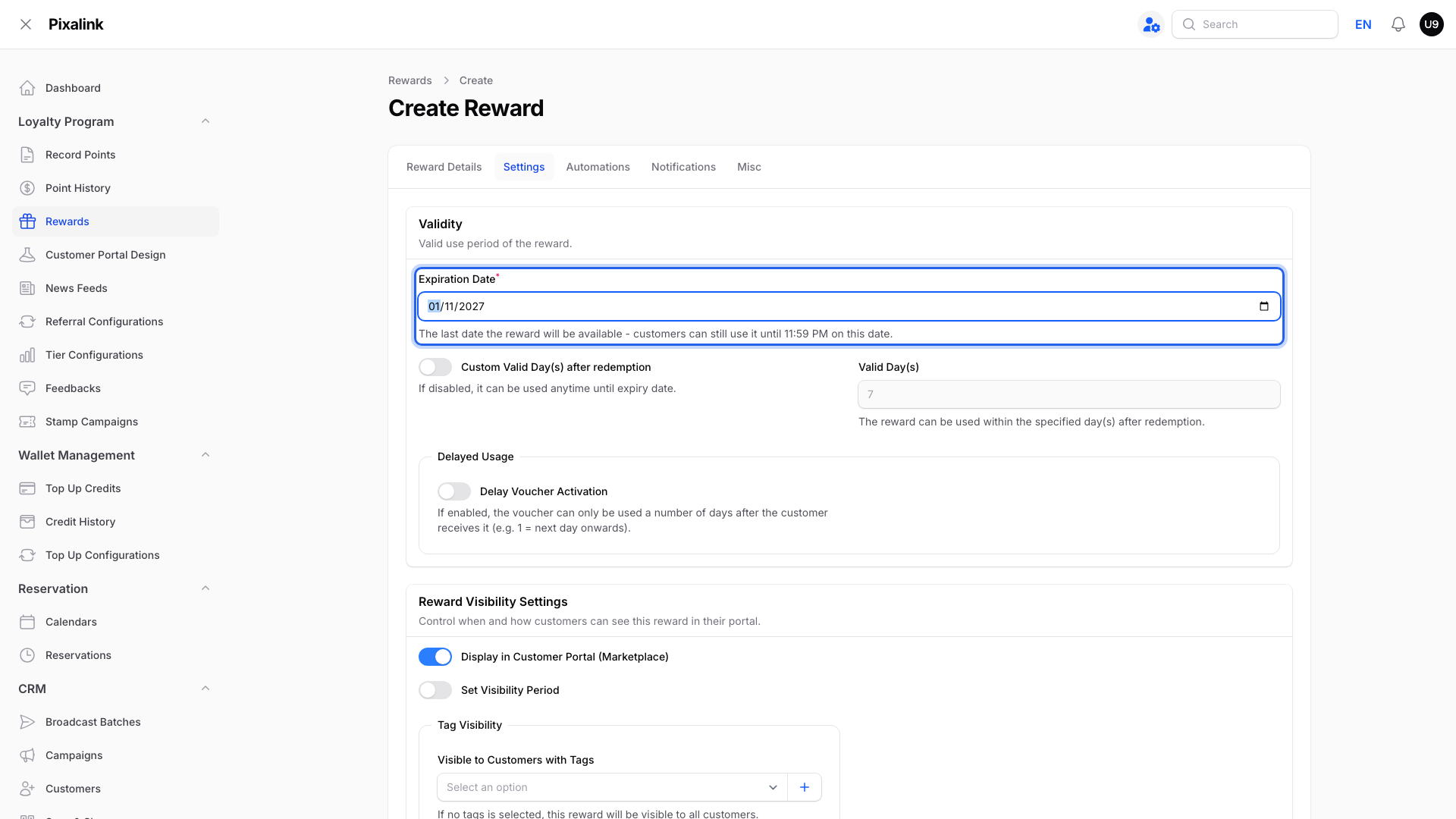Collapse the Loyalty Program section
This screenshot has width=1456, height=819.
(206, 121)
